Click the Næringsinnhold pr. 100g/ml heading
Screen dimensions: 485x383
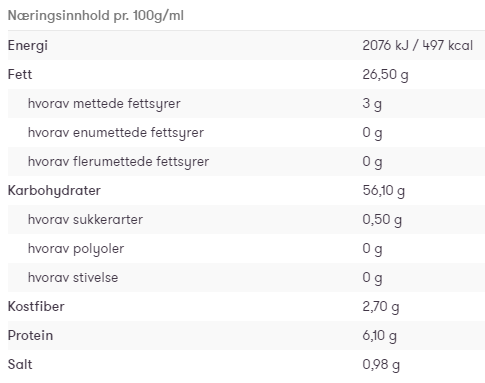tap(96, 16)
